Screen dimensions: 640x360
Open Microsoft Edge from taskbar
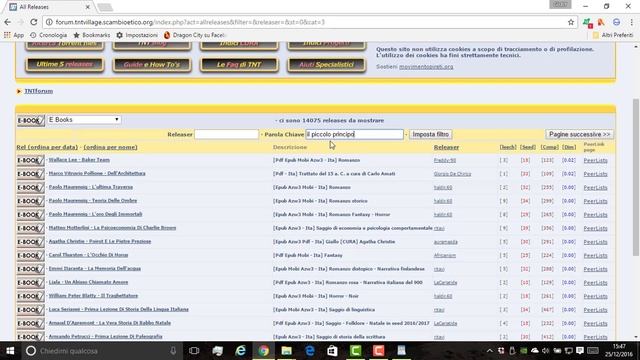310,351
